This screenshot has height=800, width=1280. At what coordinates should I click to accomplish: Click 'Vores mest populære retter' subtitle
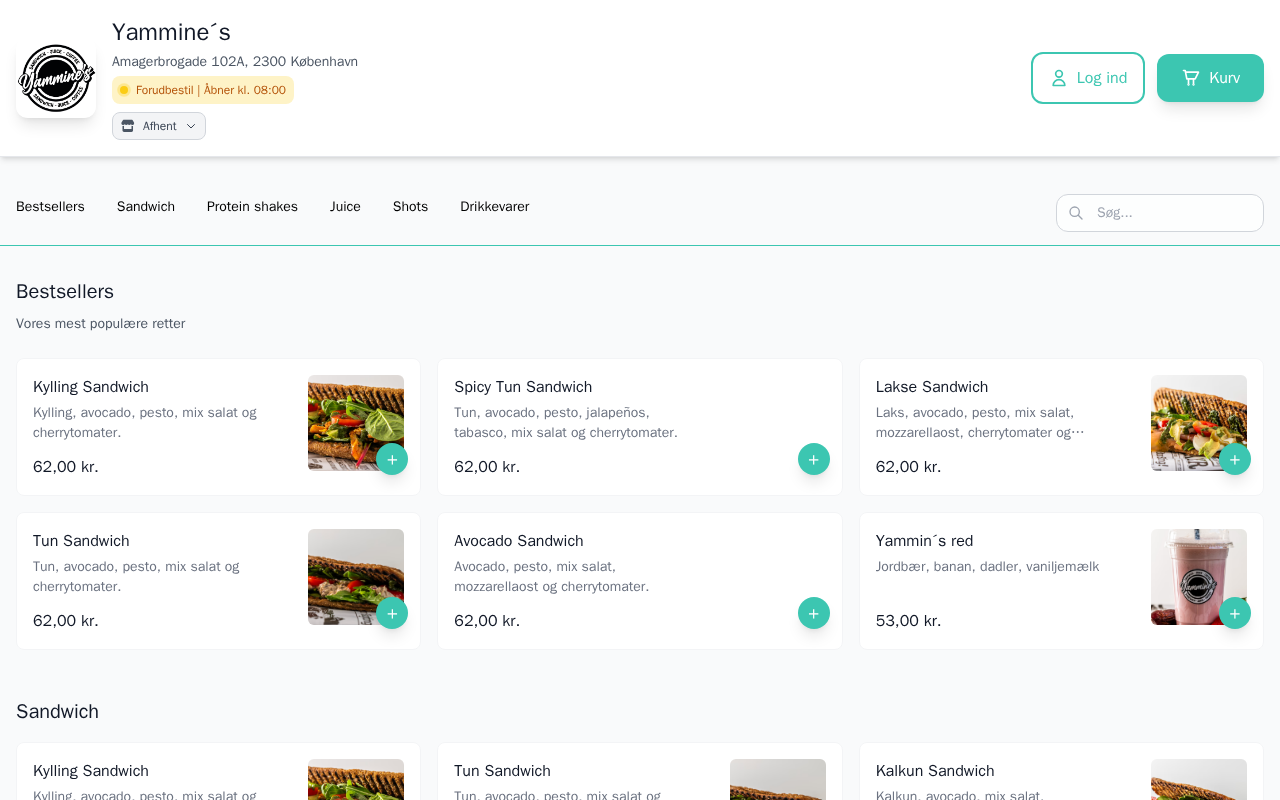pyautogui.click(x=101, y=324)
